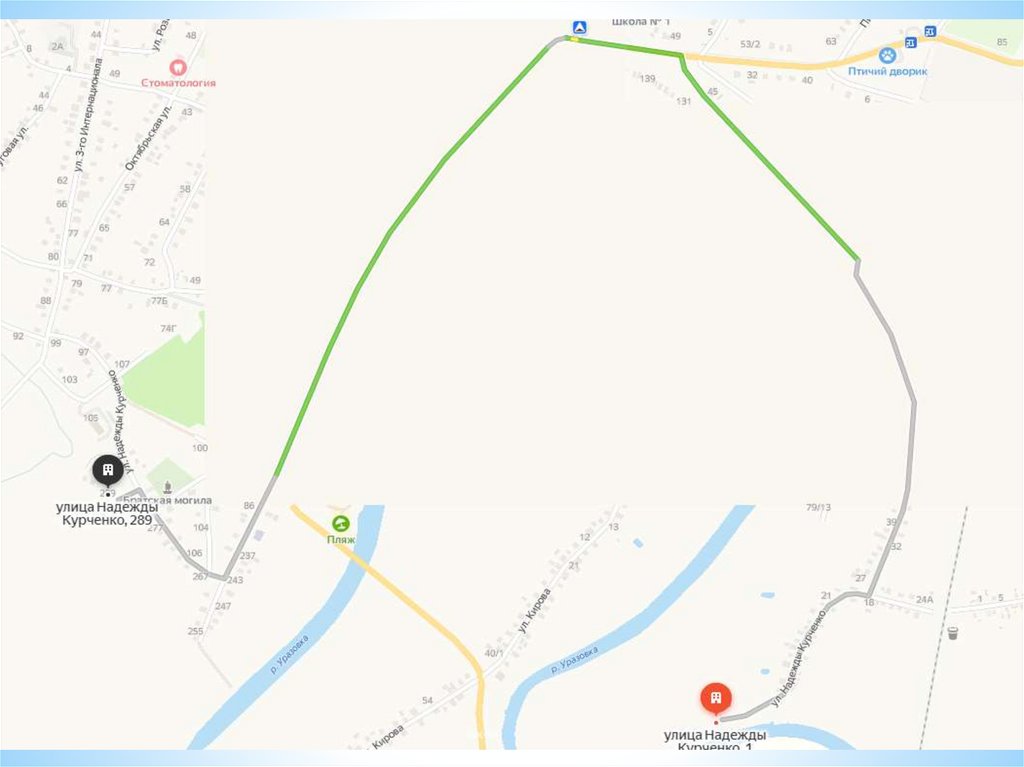This screenshot has height=767, width=1024.
Task: Click the blue shop icon beside Птичий дворик
Action: click(x=910, y=42)
